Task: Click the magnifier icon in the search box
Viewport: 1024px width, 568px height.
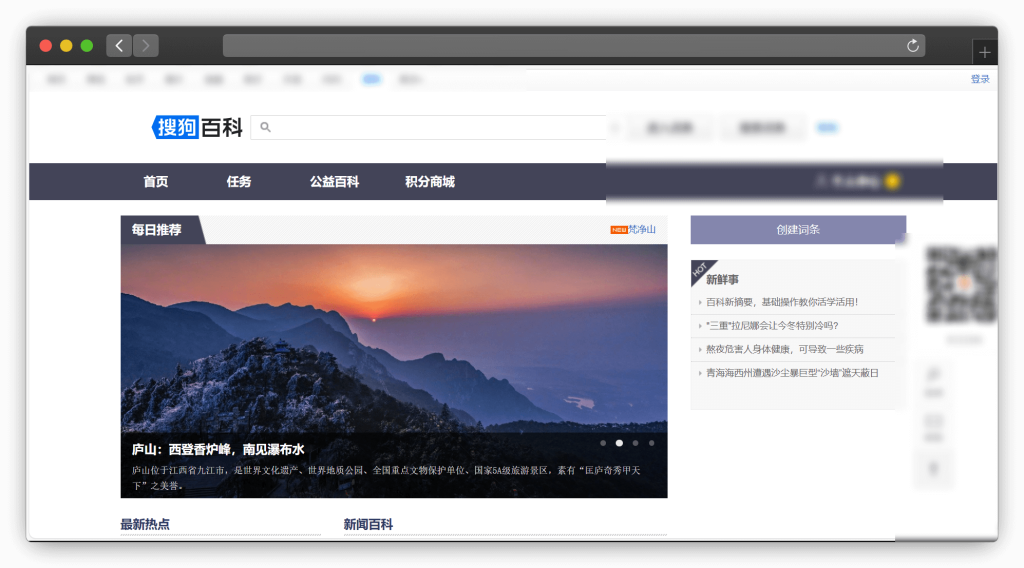Action: click(x=265, y=127)
